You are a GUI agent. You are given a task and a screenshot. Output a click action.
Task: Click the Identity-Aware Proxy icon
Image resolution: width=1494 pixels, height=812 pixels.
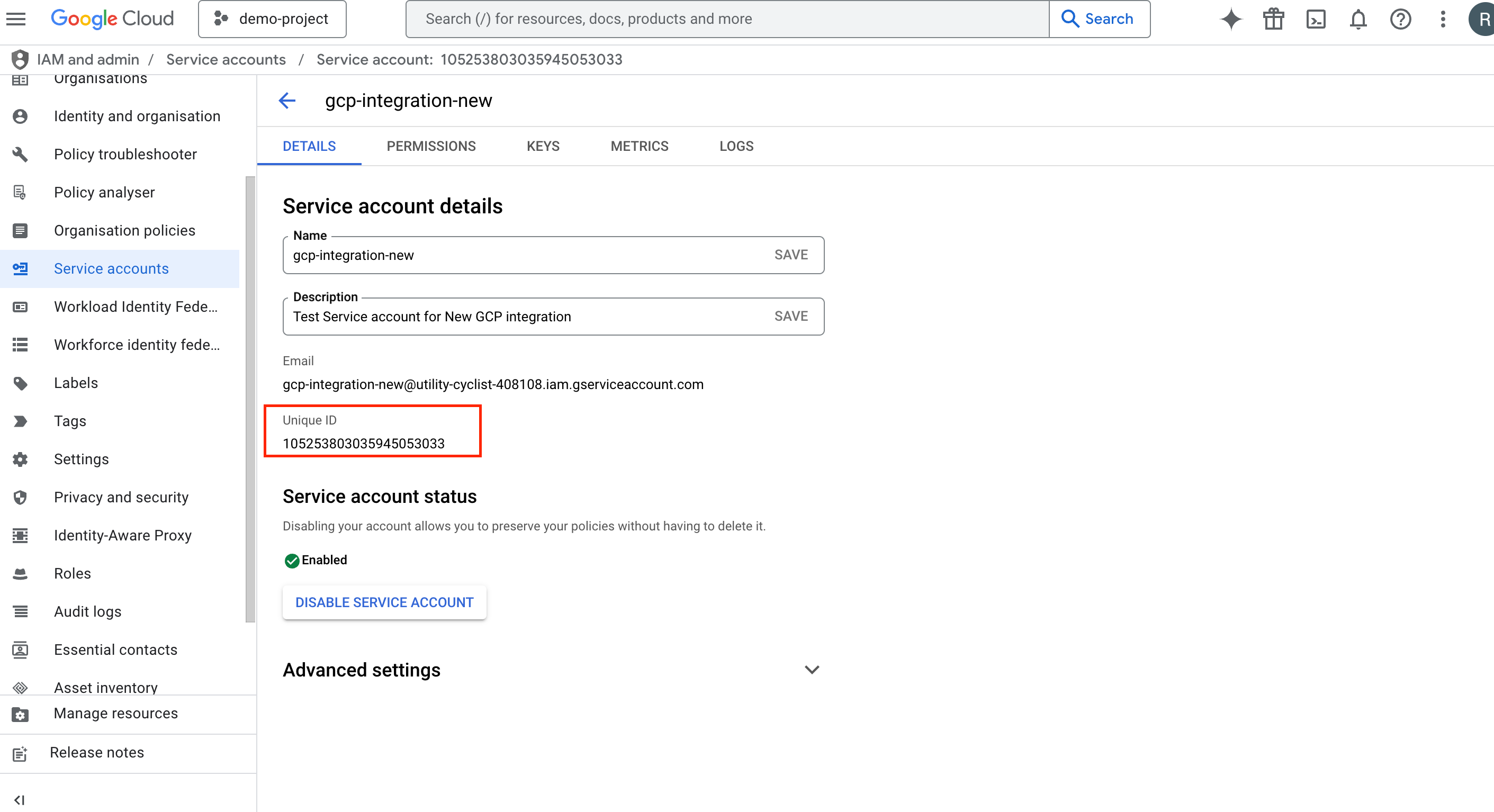coord(20,535)
